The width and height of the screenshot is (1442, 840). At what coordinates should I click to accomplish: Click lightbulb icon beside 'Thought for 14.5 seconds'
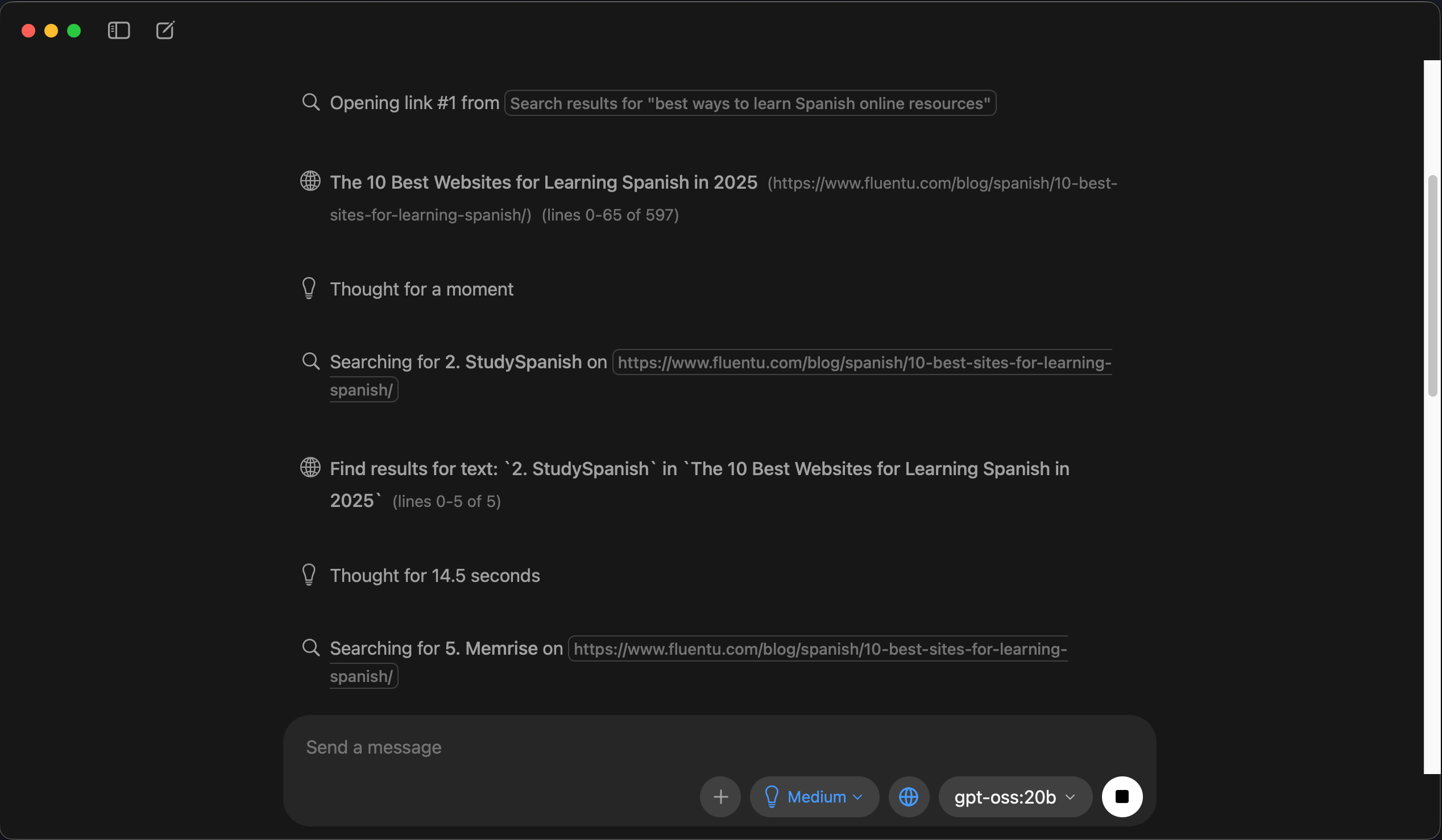tap(309, 575)
